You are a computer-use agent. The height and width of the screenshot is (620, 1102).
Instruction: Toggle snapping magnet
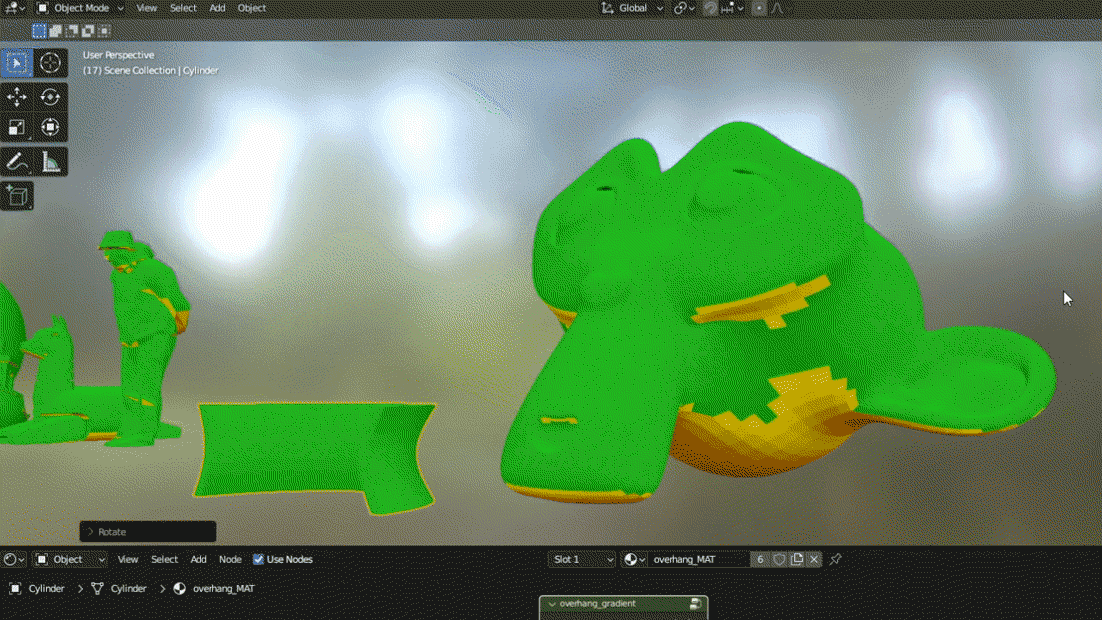pyautogui.click(x=711, y=8)
